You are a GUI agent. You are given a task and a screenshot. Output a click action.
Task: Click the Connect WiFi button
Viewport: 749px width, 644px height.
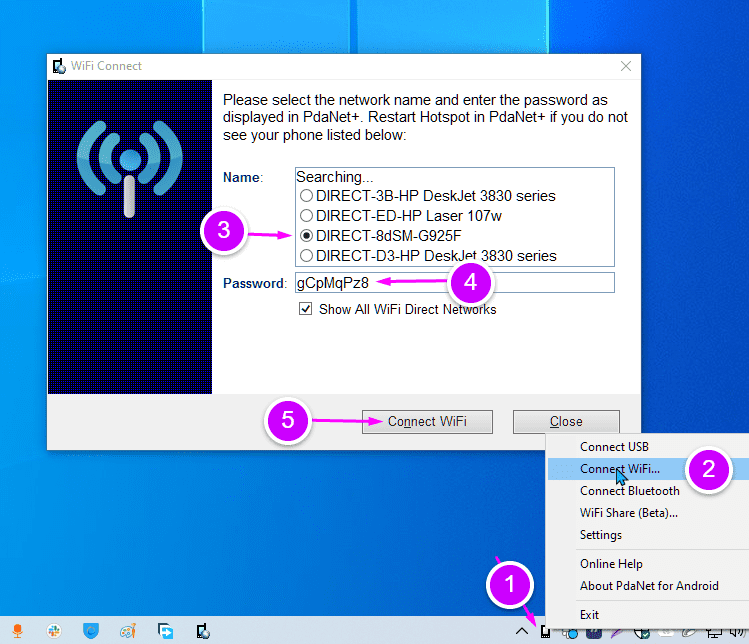tap(427, 422)
